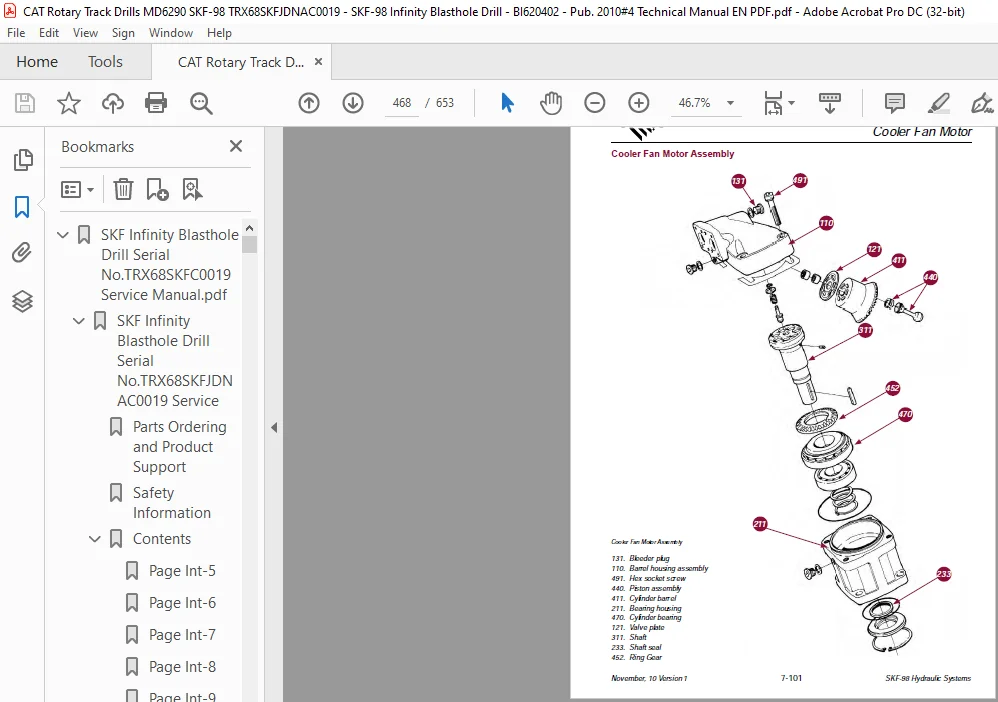Select the CAT Rotary Track D... document tab

(x=241, y=62)
